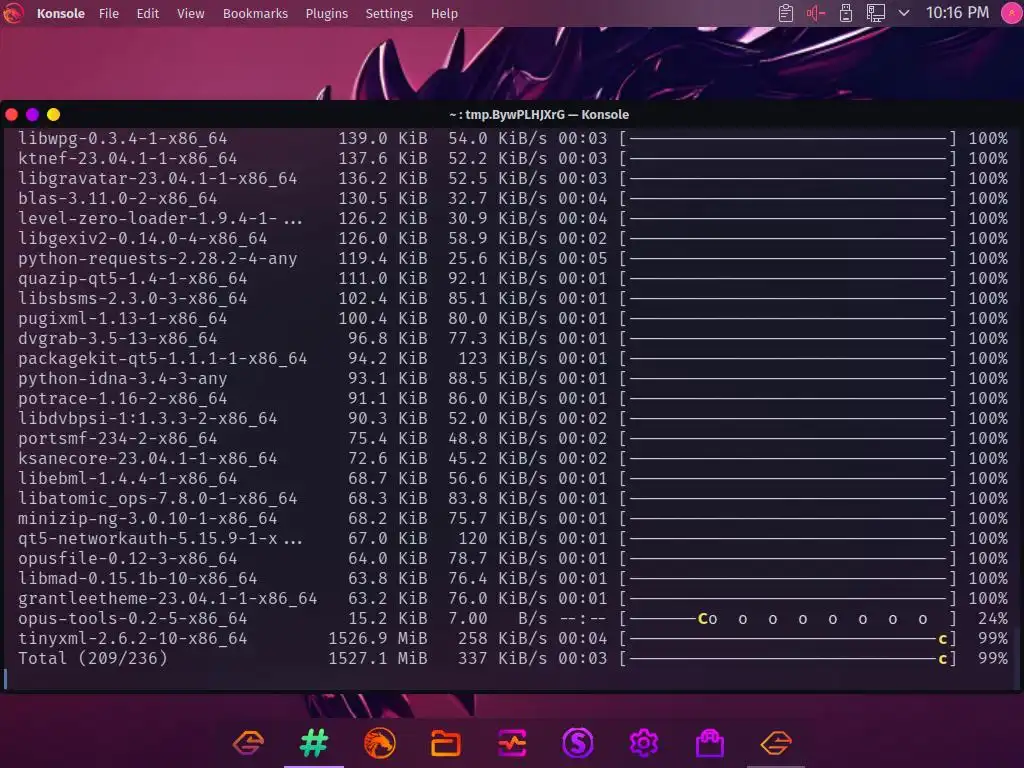The width and height of the screenshot is (1024, 768).
Task: Select libebml-1.4.4-1-x86_64 text
Action: [x=128, y=479]
